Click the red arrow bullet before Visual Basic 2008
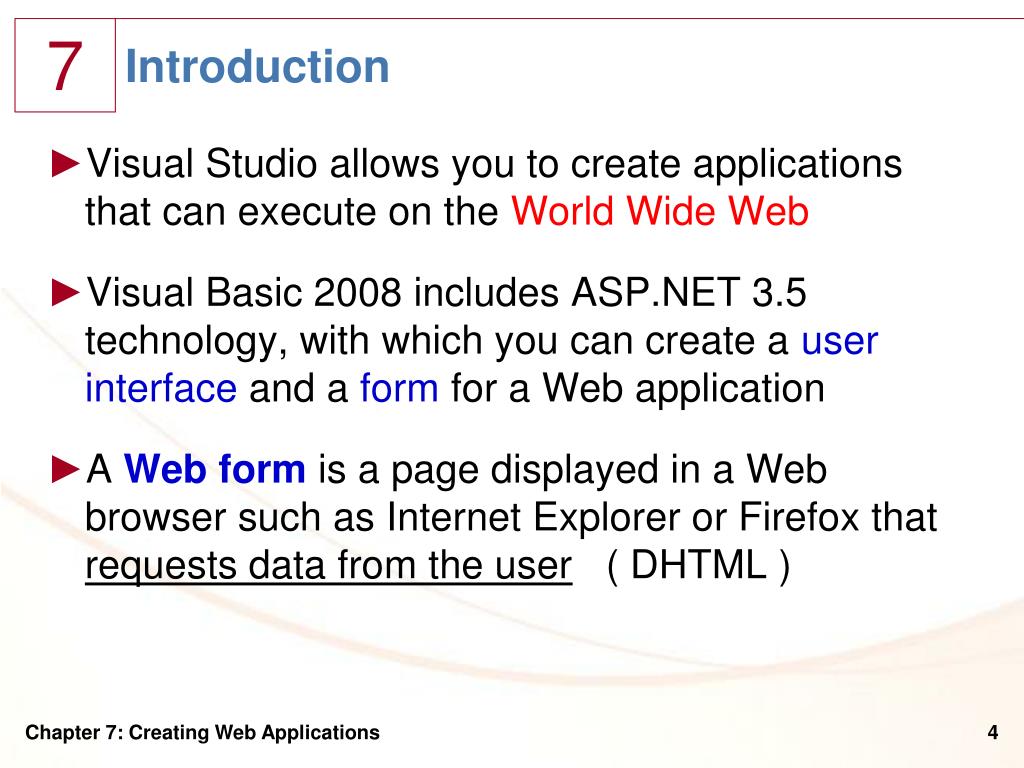This screenshot has height=768, width=1024. pos(66,292)
